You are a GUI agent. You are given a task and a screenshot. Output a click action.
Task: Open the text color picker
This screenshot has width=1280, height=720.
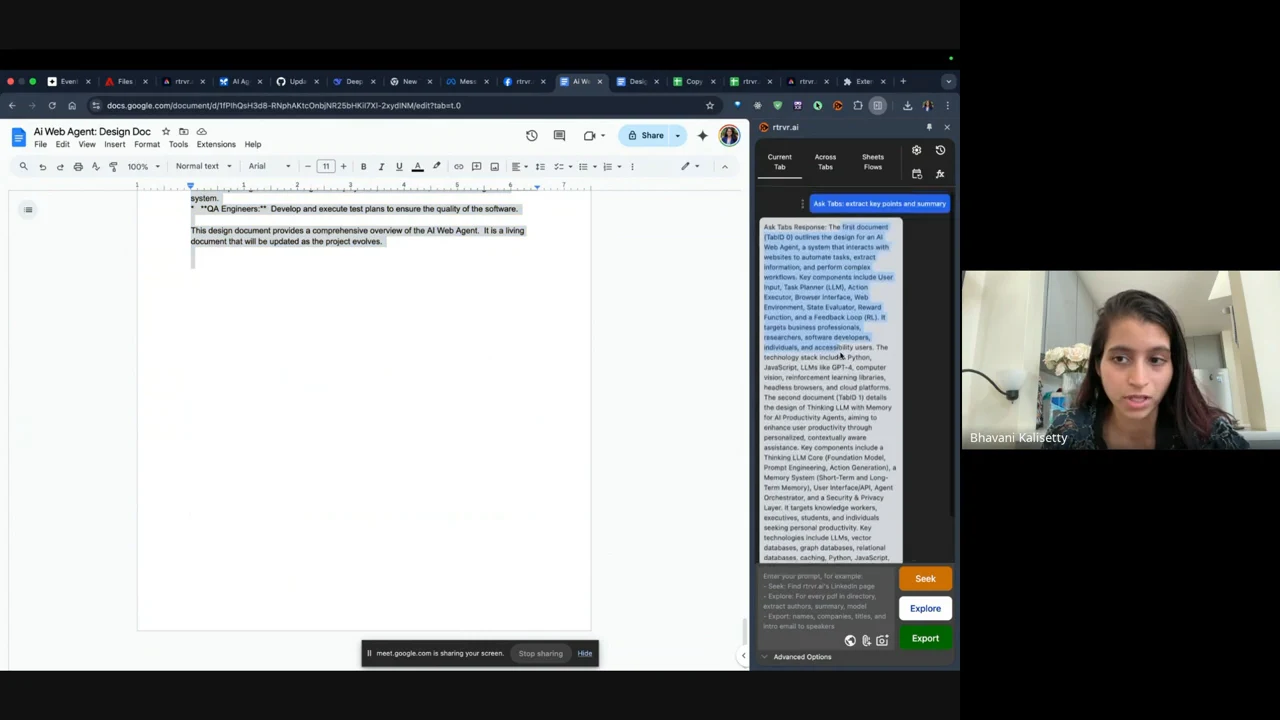418,167
